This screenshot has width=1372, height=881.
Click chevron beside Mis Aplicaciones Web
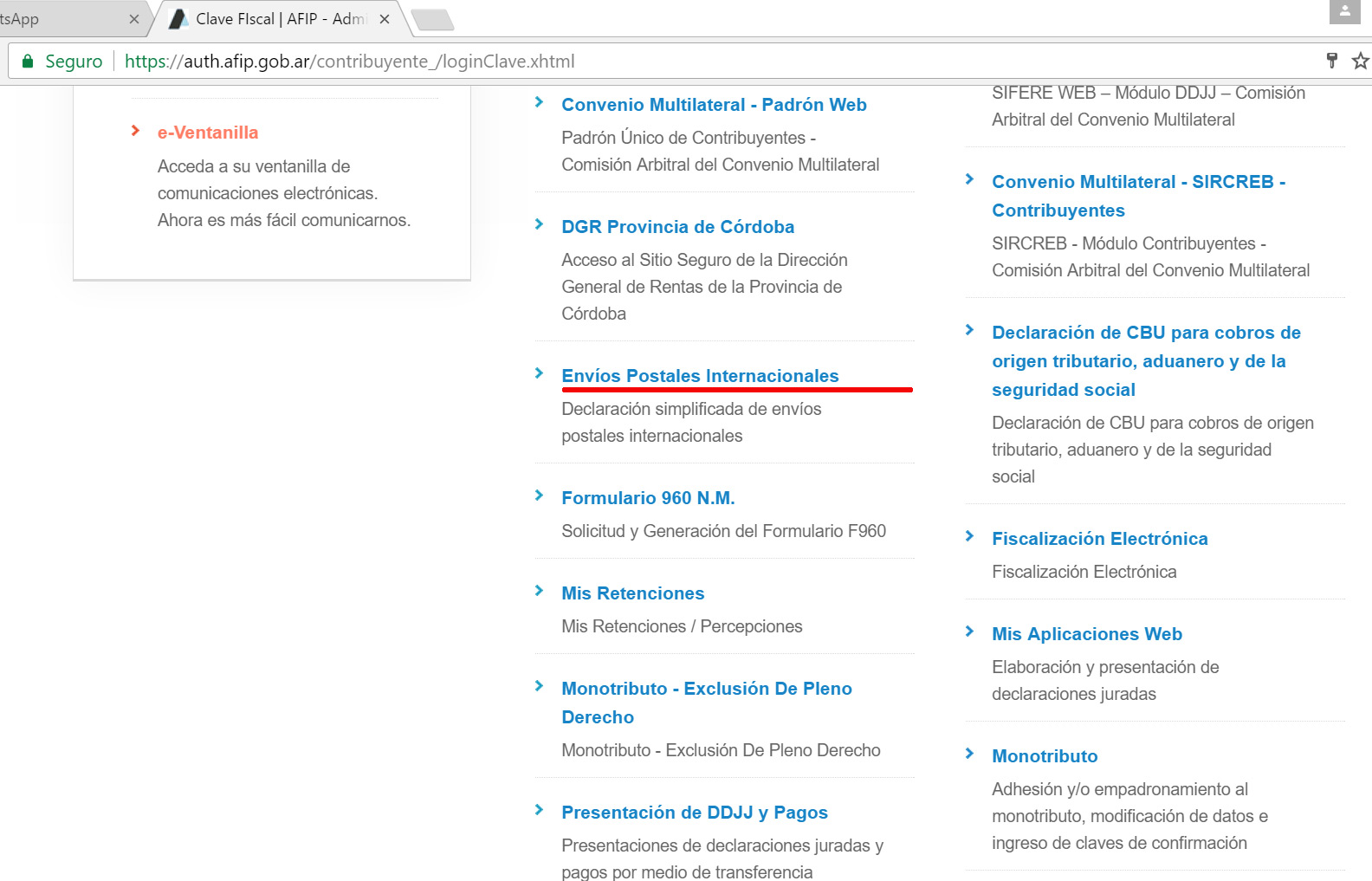970,632
